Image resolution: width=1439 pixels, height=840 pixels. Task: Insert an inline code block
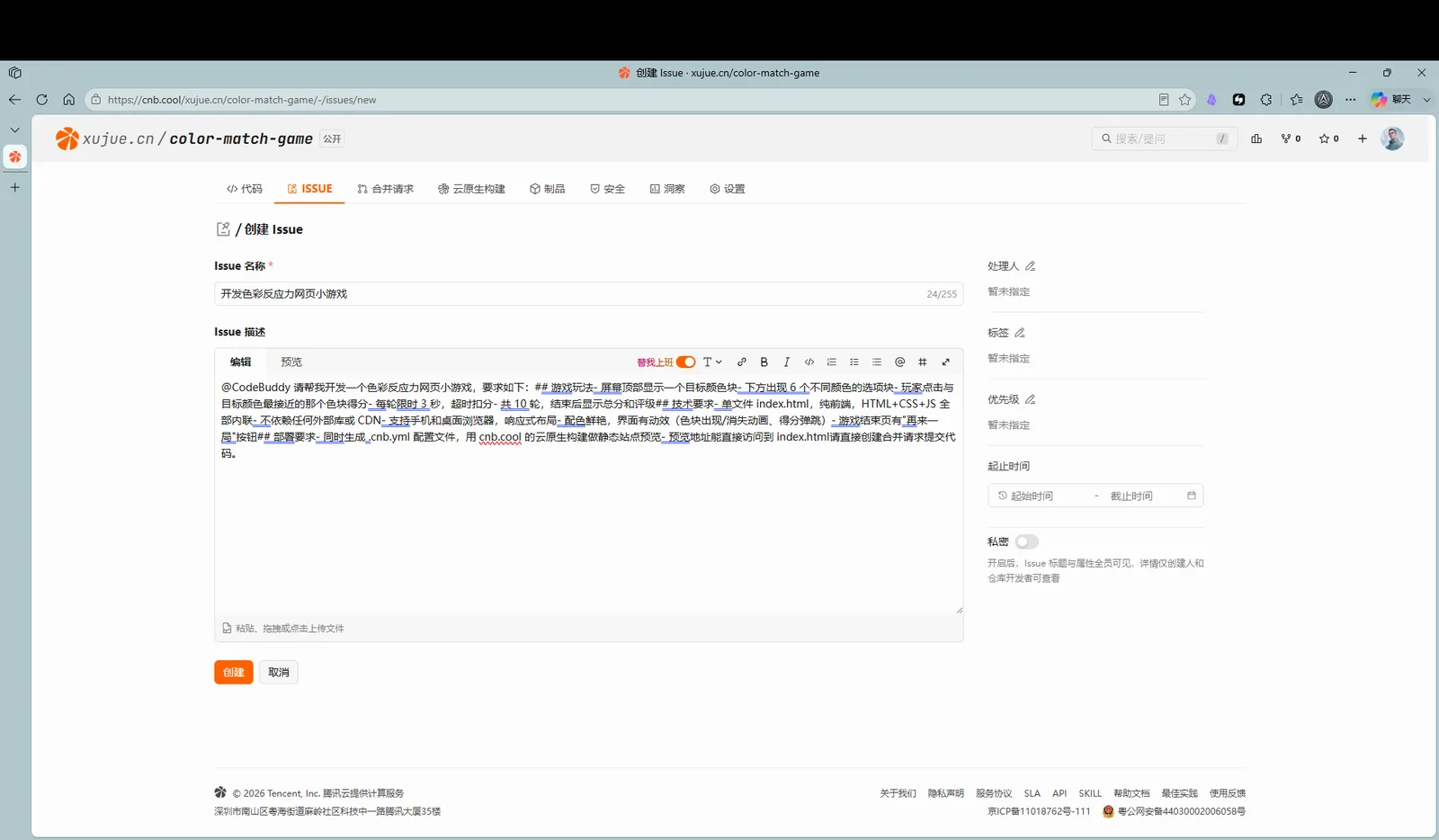(x=809, y=362)
